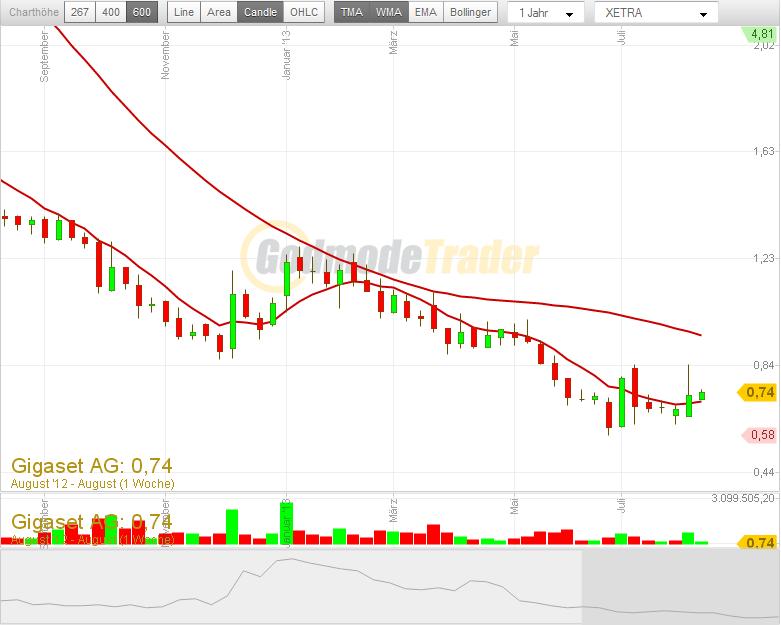Click the 1,23 price axis label

[764, 258]
